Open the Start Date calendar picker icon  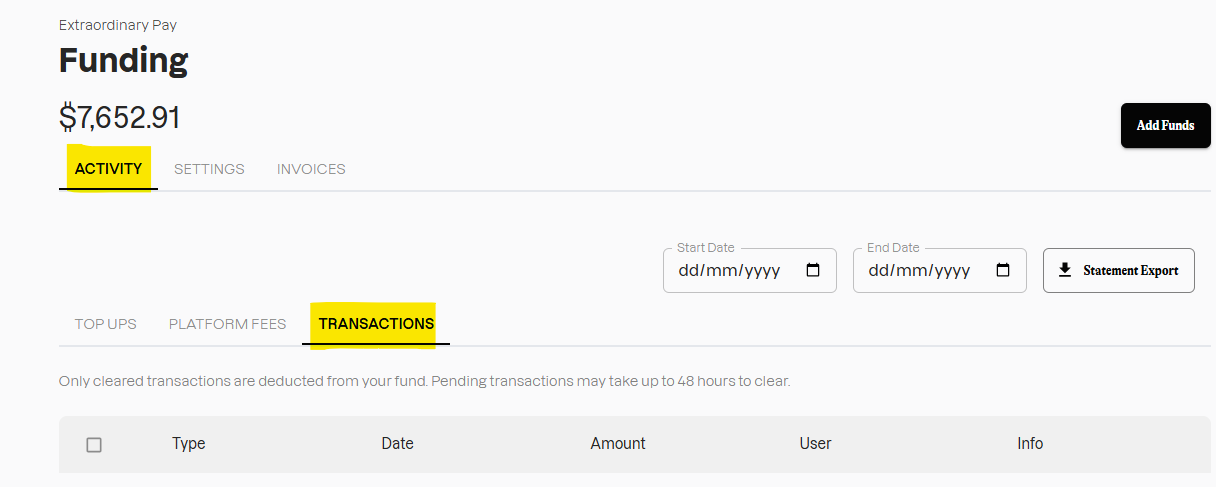click(x=813, y=270)
